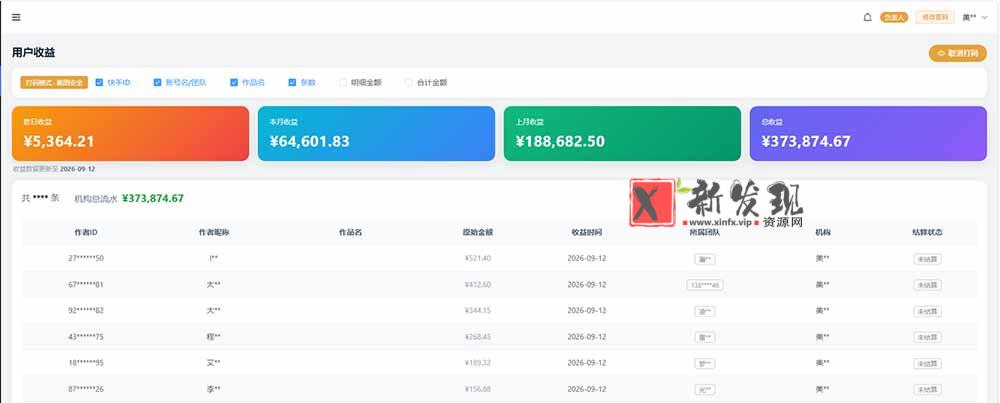Screen dimensions: 1000x403
Task: Click the 收益时间 column header
Action: [x=587, y=233]
